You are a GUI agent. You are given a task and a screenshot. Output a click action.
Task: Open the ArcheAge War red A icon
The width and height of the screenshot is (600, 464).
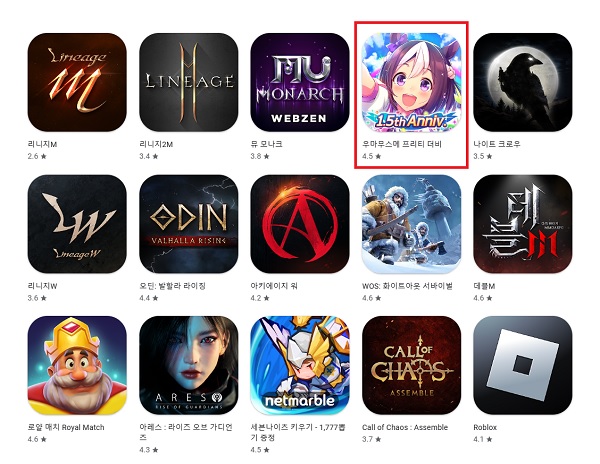click(300, 224)
